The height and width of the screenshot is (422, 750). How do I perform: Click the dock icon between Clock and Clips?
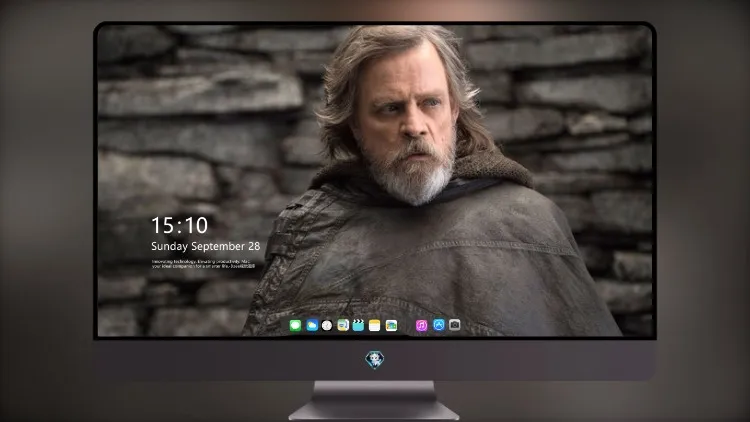pyautogui.click(x=343, y=325)
